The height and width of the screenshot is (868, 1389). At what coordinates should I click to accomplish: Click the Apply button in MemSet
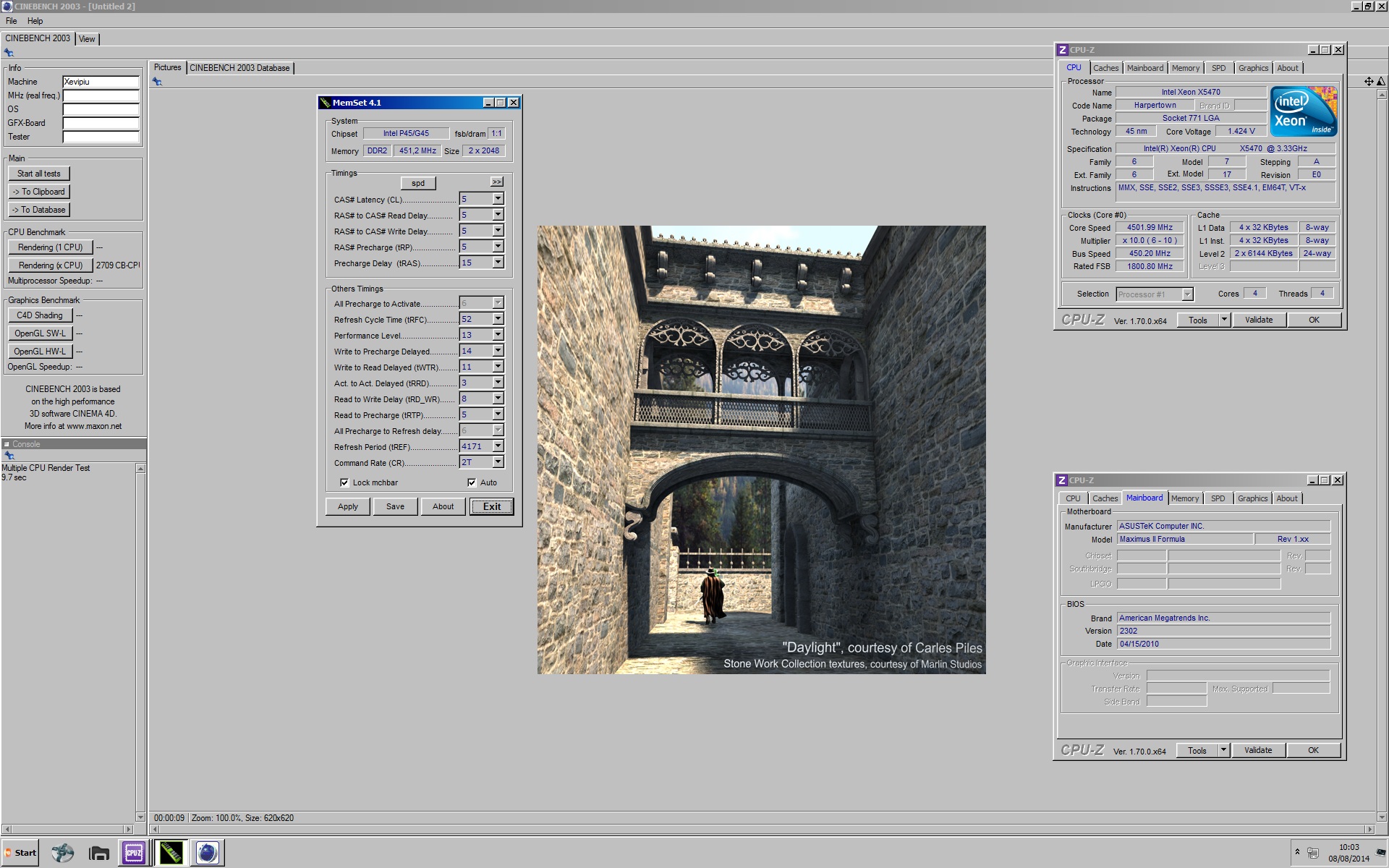pos(348,506)
